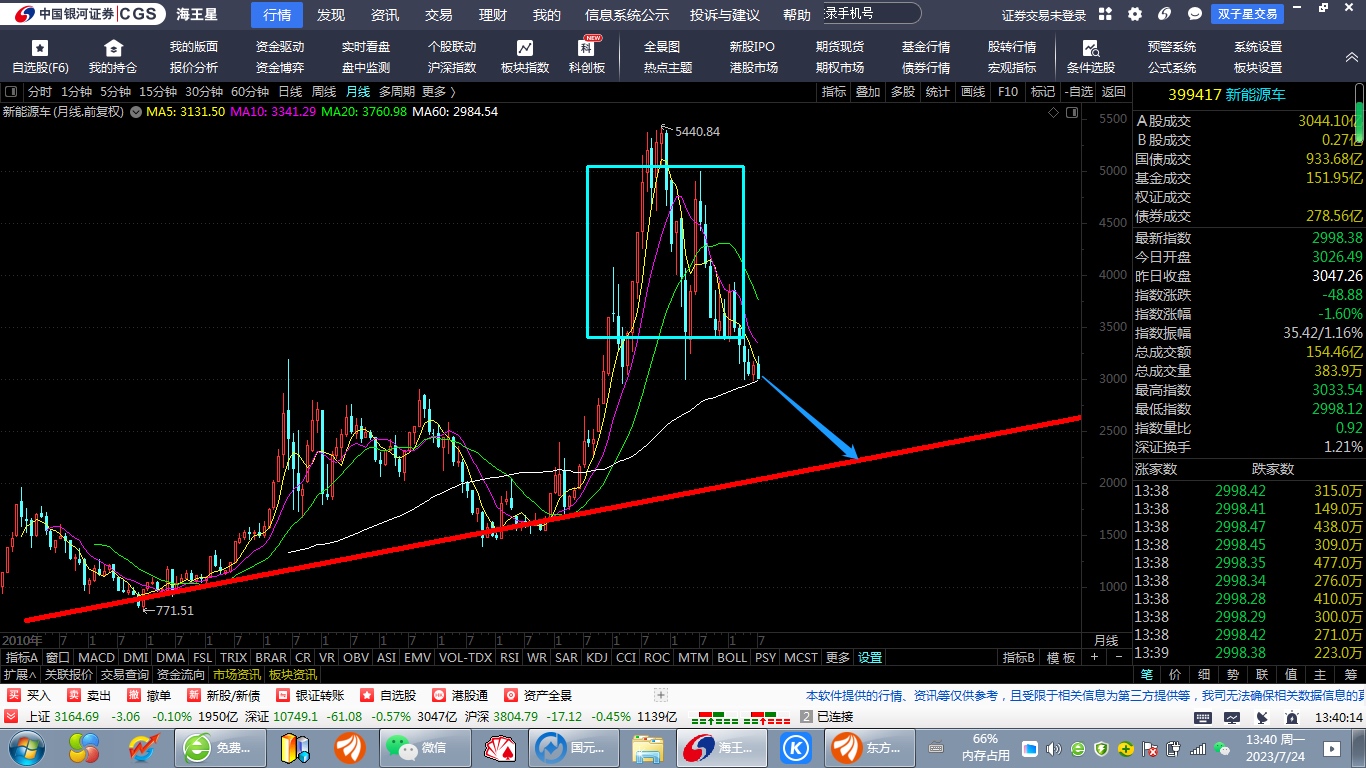Click the 板块指数 chart icon
The image size is (1366, 768).
click(x=525, y=48)
